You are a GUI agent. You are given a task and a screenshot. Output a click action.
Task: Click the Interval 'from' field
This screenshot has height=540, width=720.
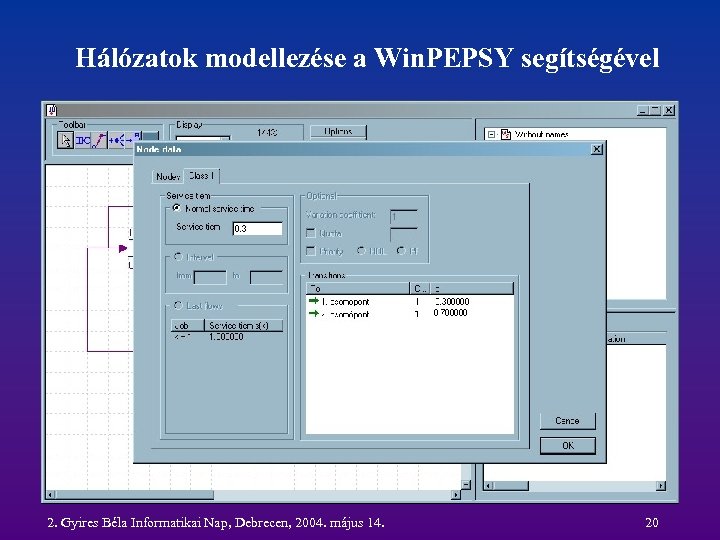[210, 277]
